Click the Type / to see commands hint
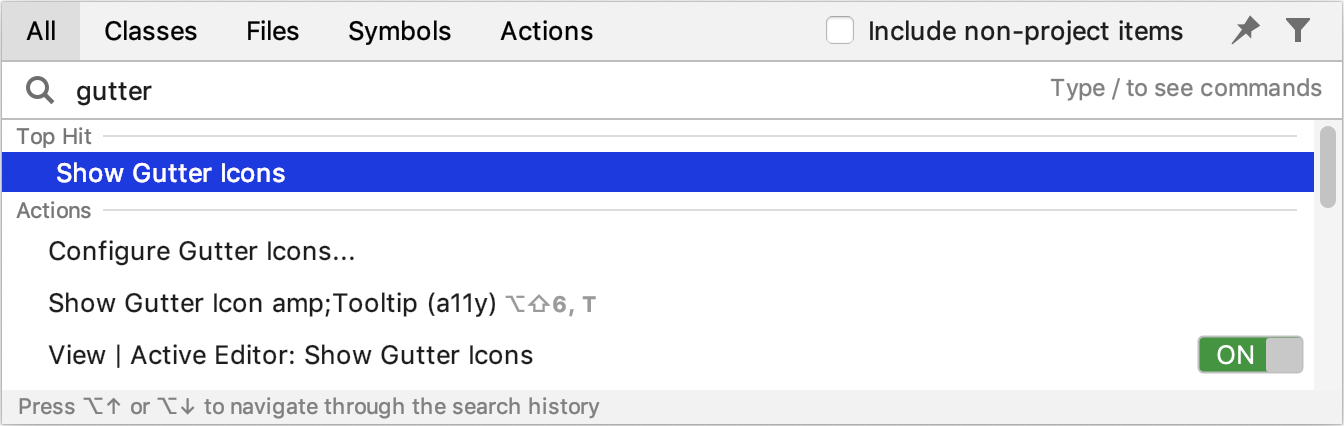Viewport: 1344px width, 426px height. (x=1186, y=88)
